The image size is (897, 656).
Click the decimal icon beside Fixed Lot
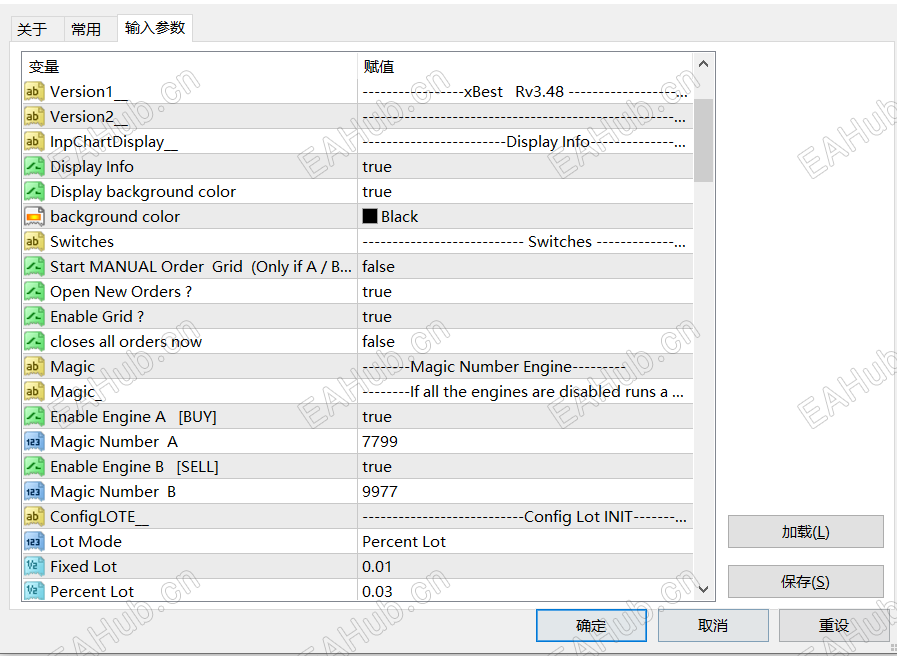[x=33, y=566]
